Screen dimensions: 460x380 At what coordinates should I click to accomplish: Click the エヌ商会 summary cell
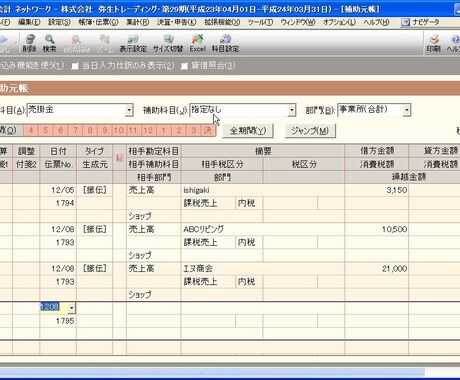pyautogui.click(x=263, y=269)
